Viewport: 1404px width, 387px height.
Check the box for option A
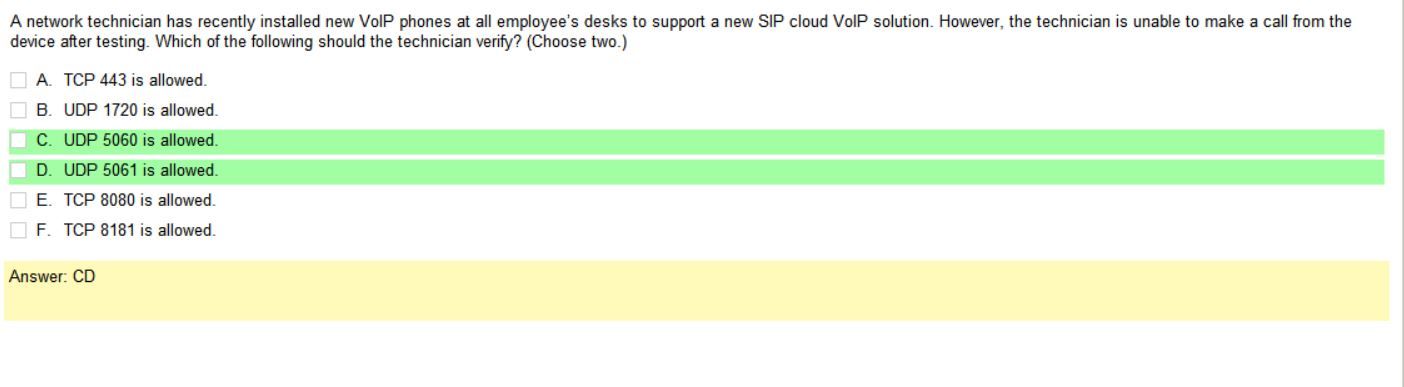[19, 79]
